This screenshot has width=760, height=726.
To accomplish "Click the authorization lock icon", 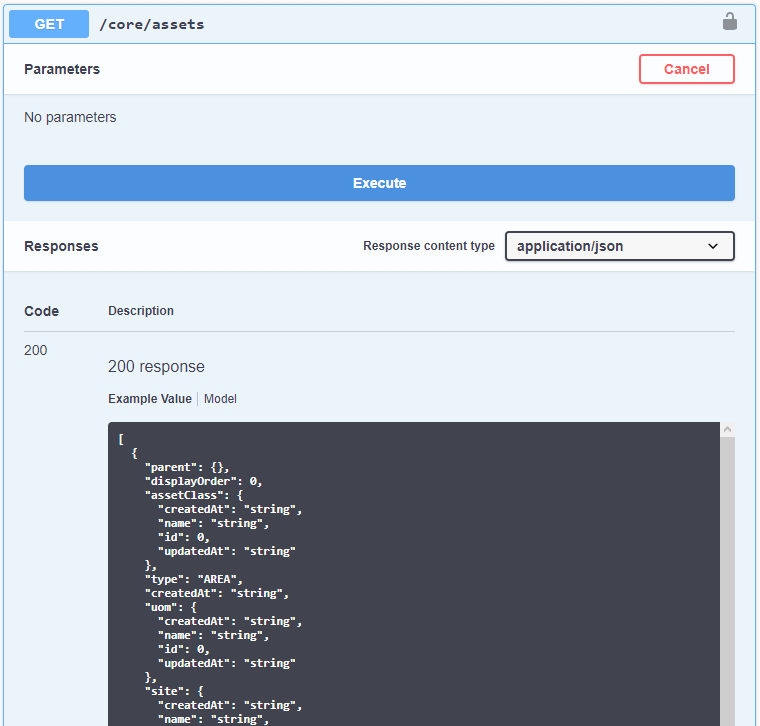I will 730,22.
